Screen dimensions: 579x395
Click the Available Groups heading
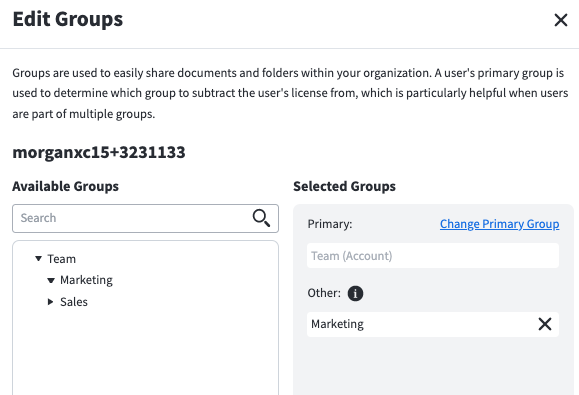(66, 186)
